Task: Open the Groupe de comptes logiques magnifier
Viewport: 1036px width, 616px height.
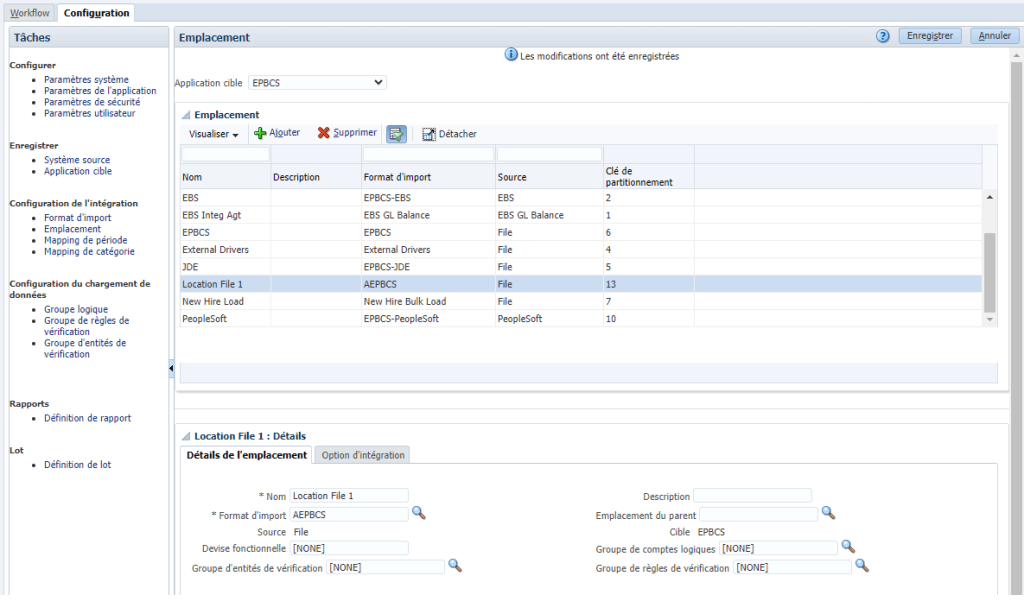Action: 848,547
